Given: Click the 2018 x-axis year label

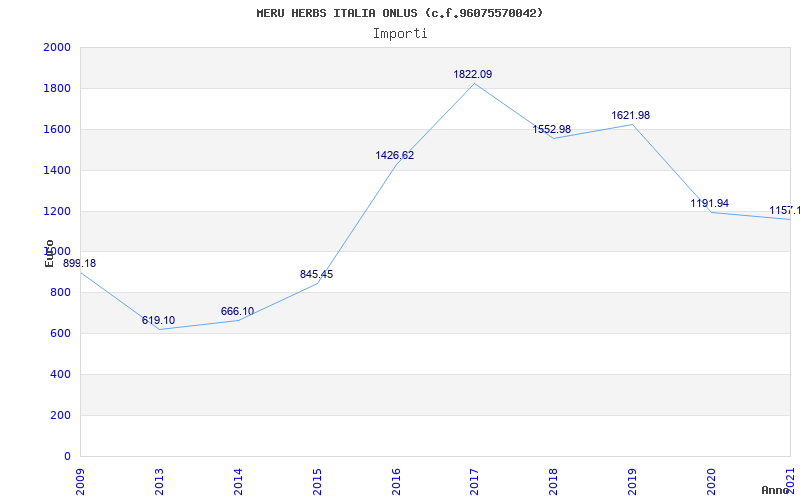Looking at the screenshot, I should pos(554,482).
